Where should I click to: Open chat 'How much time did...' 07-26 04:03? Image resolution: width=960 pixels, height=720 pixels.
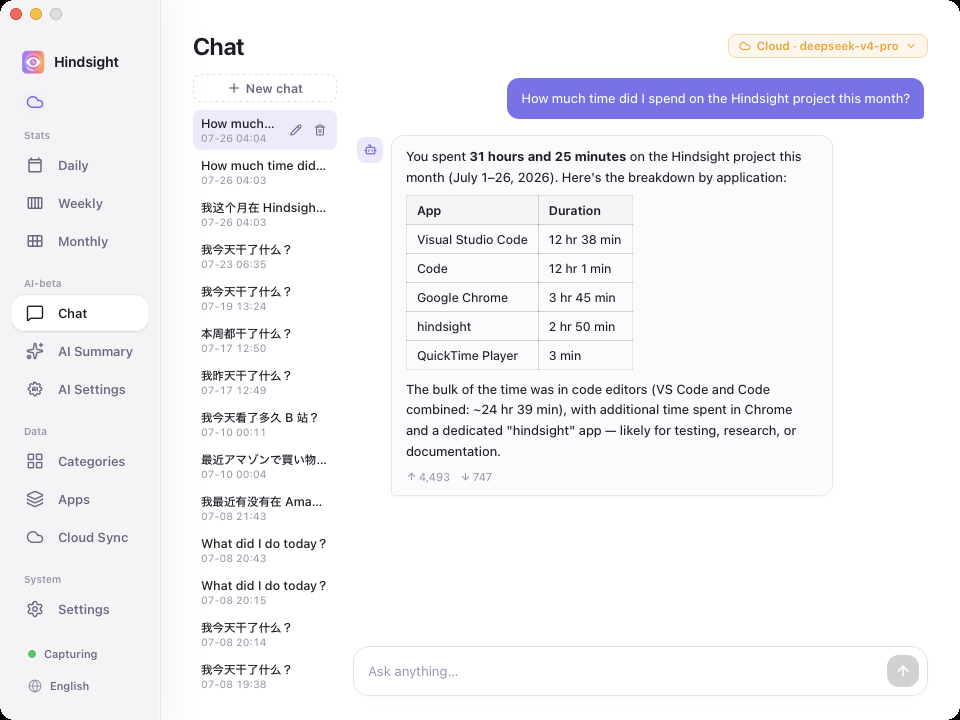264,172
